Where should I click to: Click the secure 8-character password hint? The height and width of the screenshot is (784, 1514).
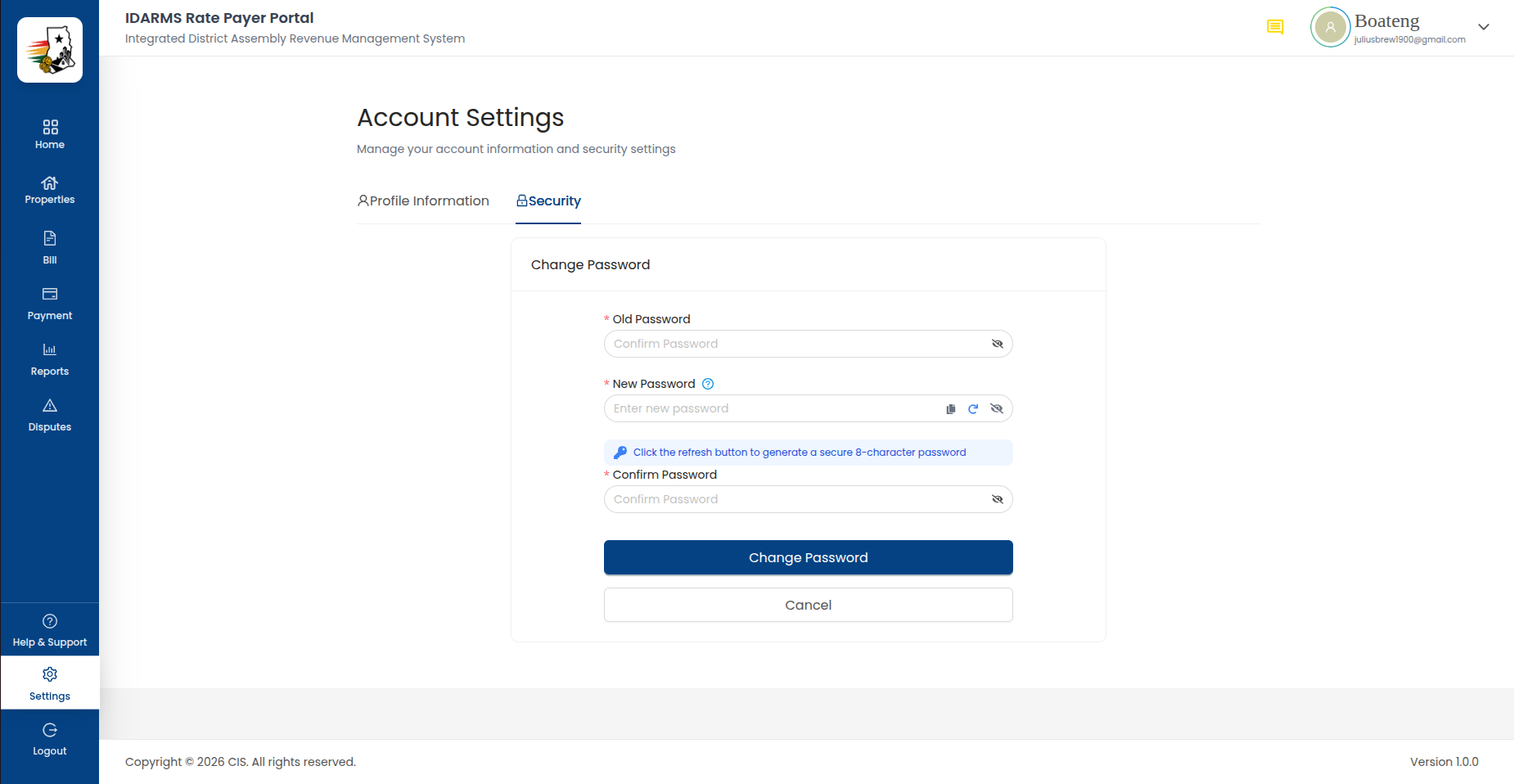[x=809, y=453]
